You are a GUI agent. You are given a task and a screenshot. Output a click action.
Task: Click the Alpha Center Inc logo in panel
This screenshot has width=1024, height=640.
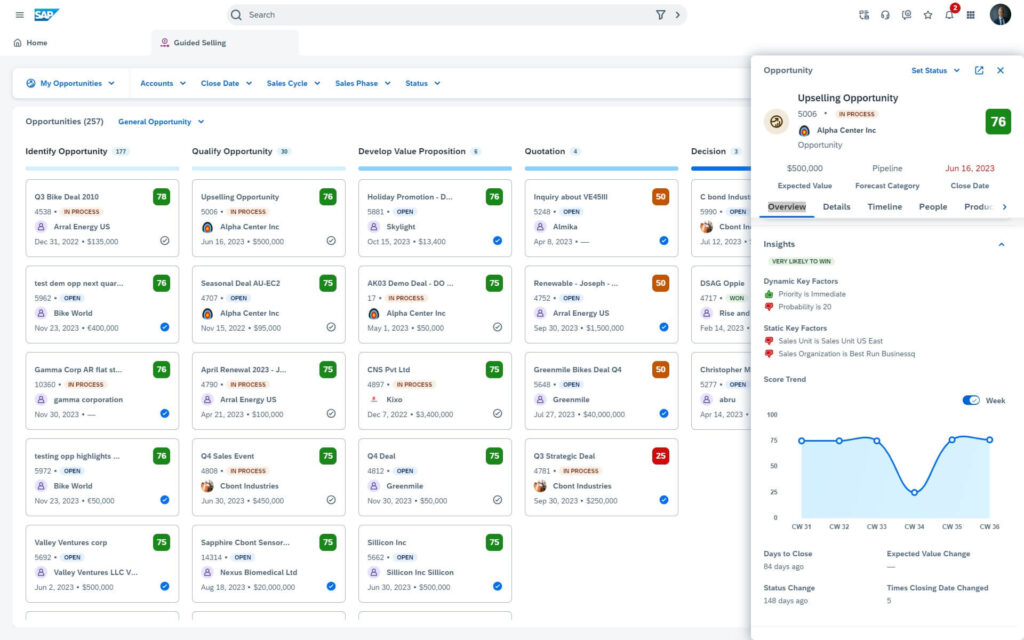[x=804, y=131]
